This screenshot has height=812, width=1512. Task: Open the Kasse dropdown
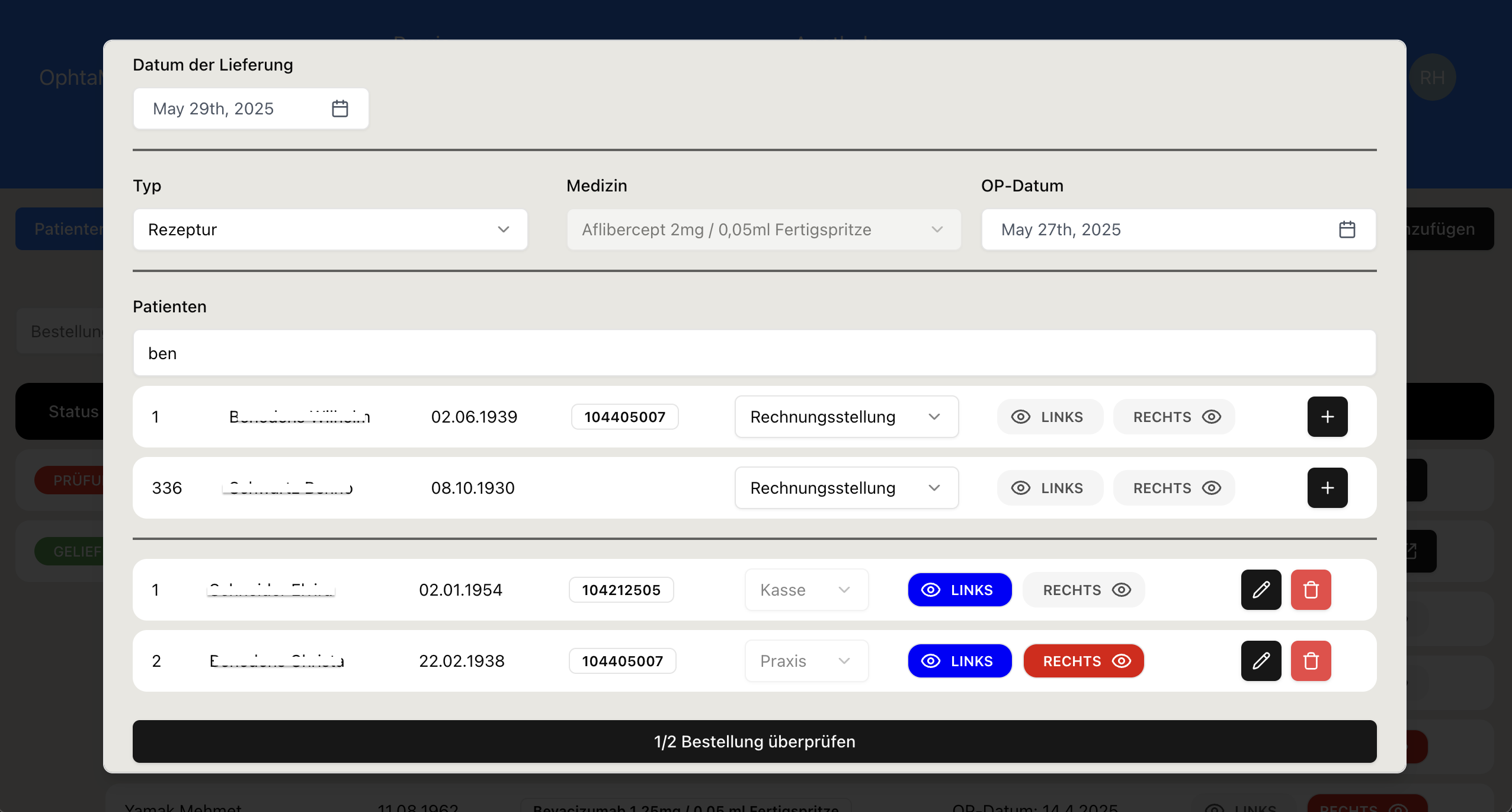[x=806, y=590]
